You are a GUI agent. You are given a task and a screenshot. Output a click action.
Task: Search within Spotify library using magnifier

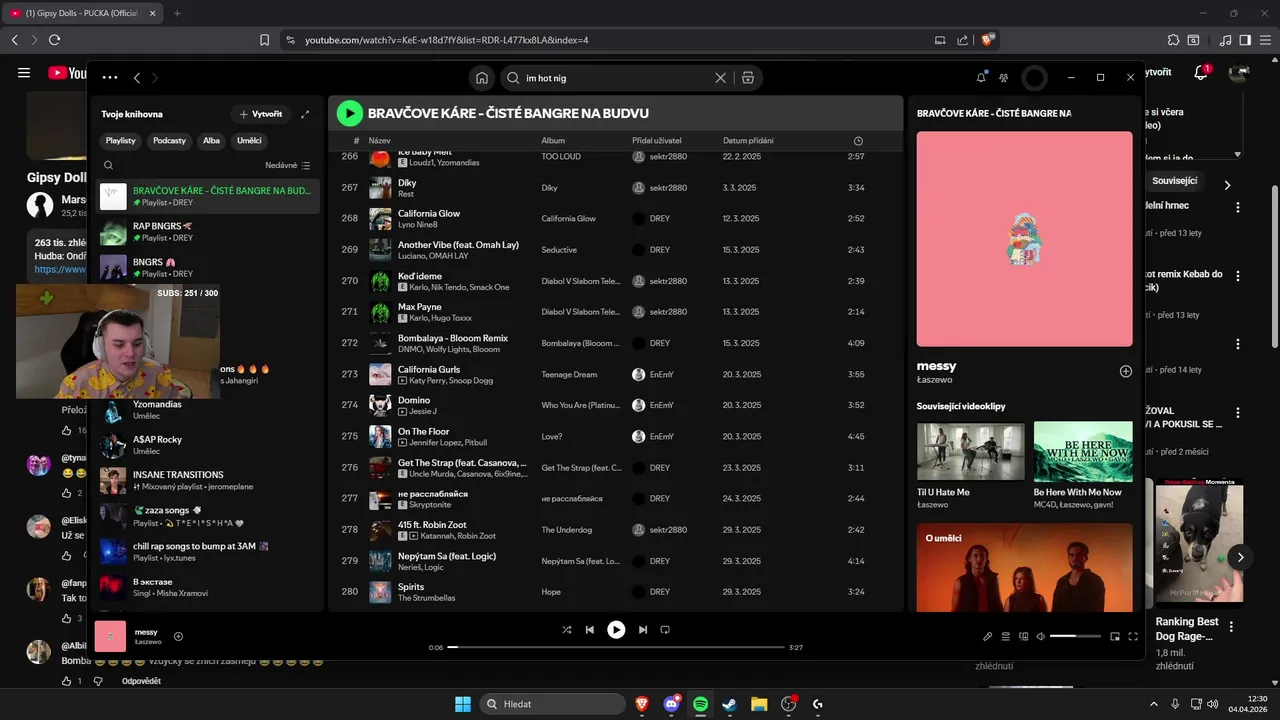click(109, 165)
